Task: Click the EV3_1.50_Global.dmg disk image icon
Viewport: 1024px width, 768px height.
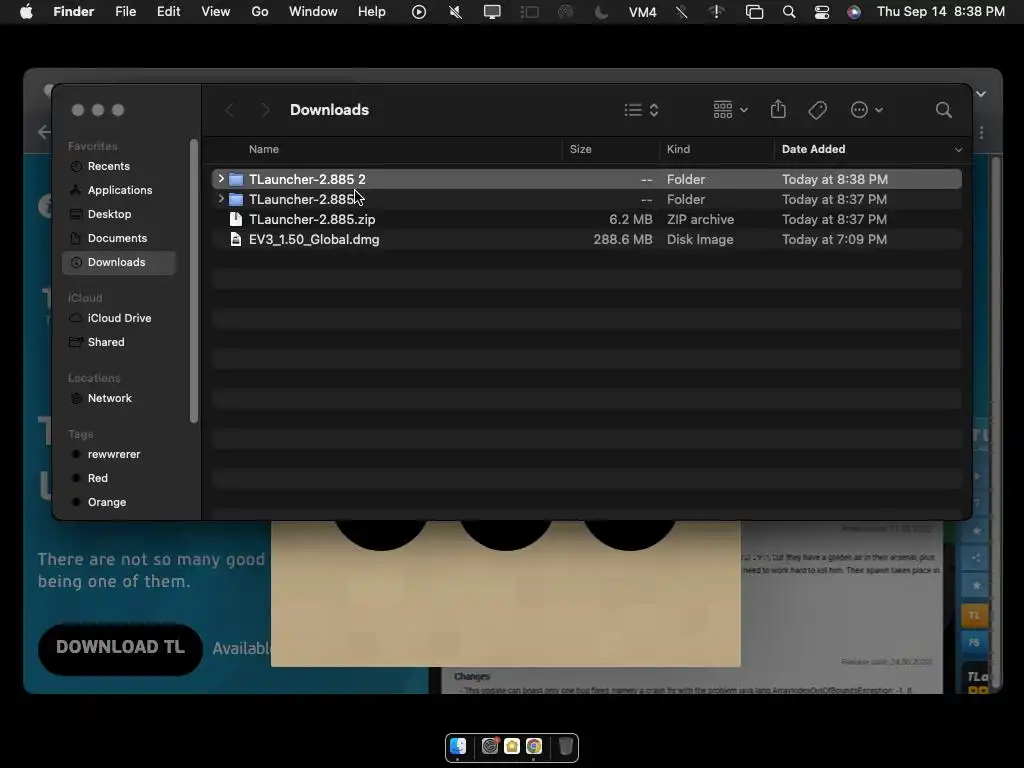Action: 236,240
